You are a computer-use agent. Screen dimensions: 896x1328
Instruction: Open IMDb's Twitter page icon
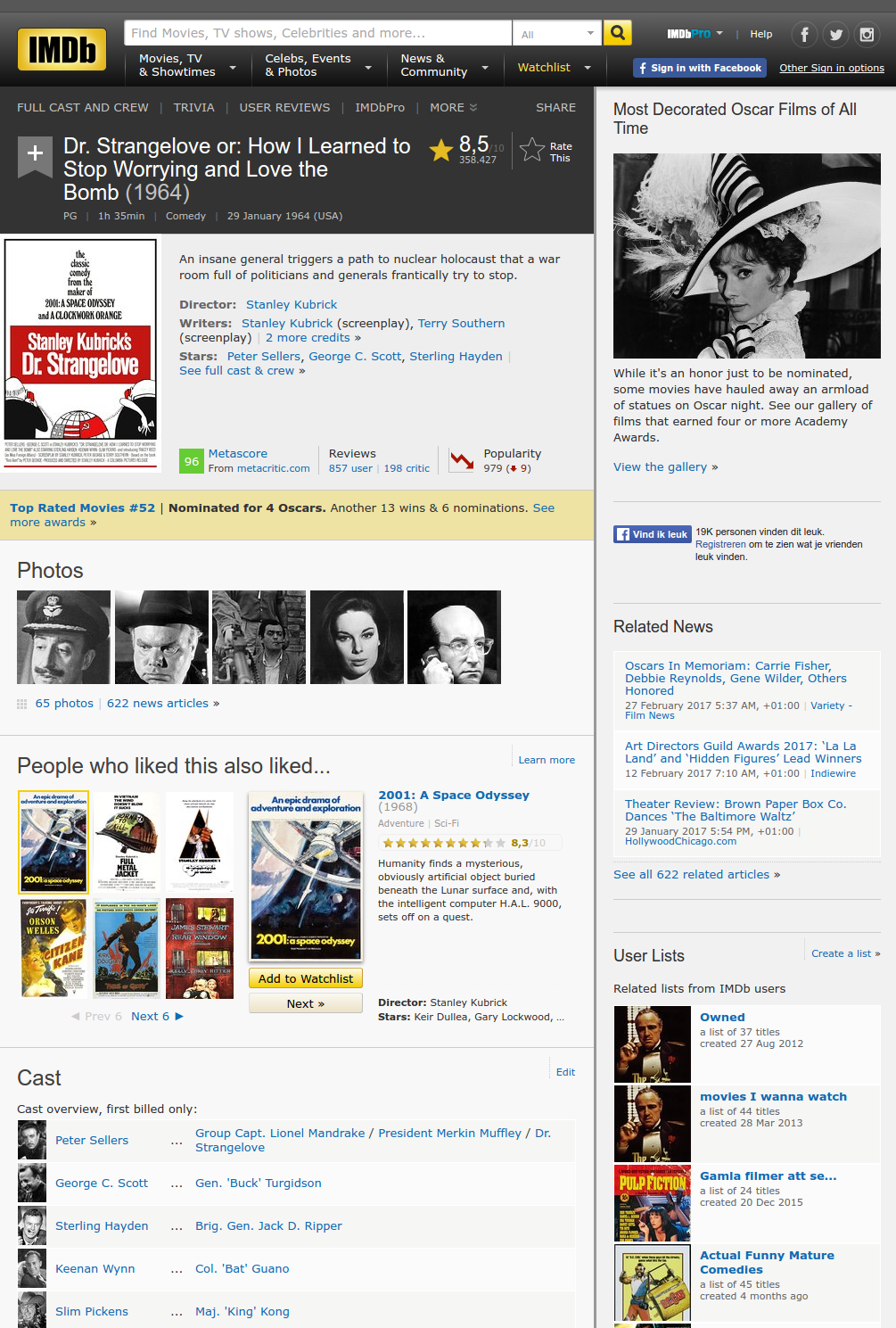coord(835,35)
